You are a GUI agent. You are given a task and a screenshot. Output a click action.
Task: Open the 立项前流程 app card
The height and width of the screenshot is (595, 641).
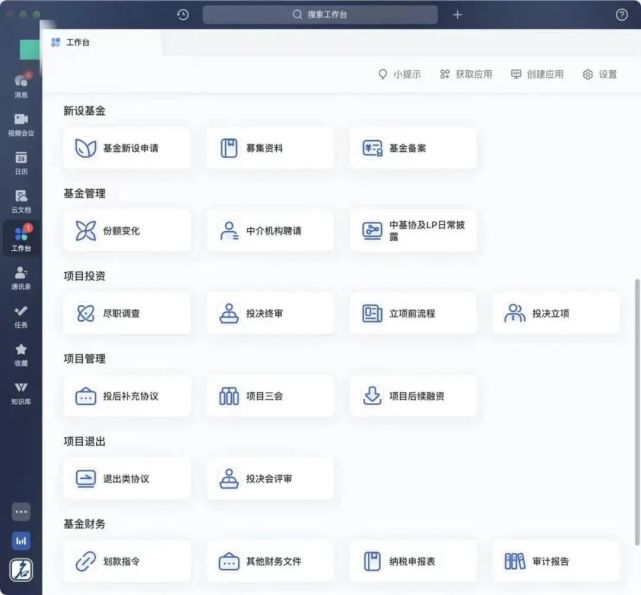click(x=413, y=313)
